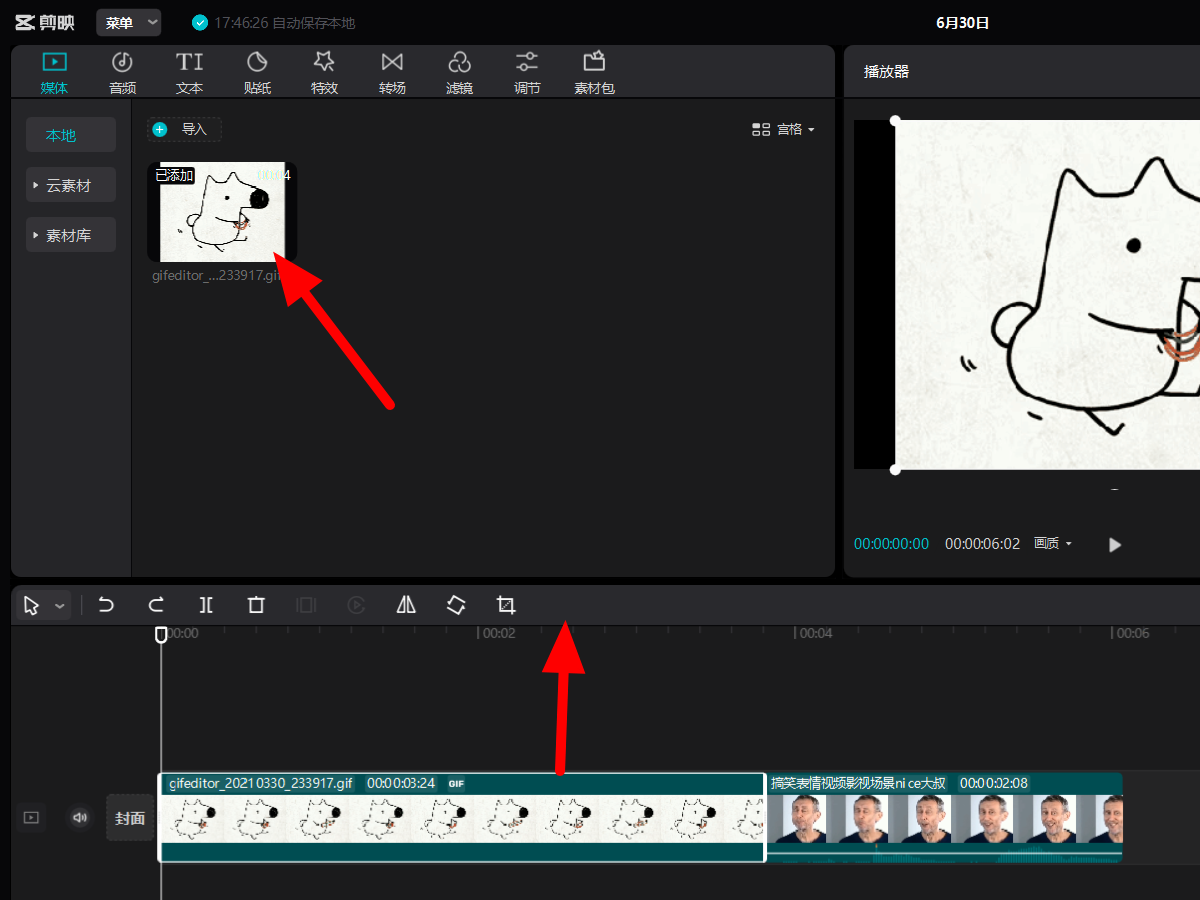
Task: Mute the main track audio
Action: (x=80, y=818)
